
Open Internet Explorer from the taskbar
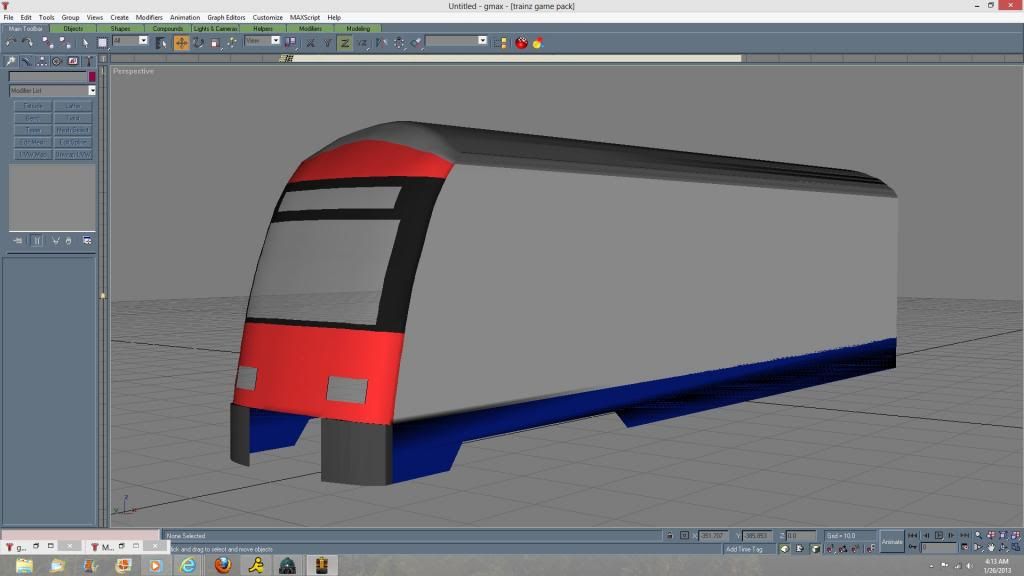tap(187, 565)
